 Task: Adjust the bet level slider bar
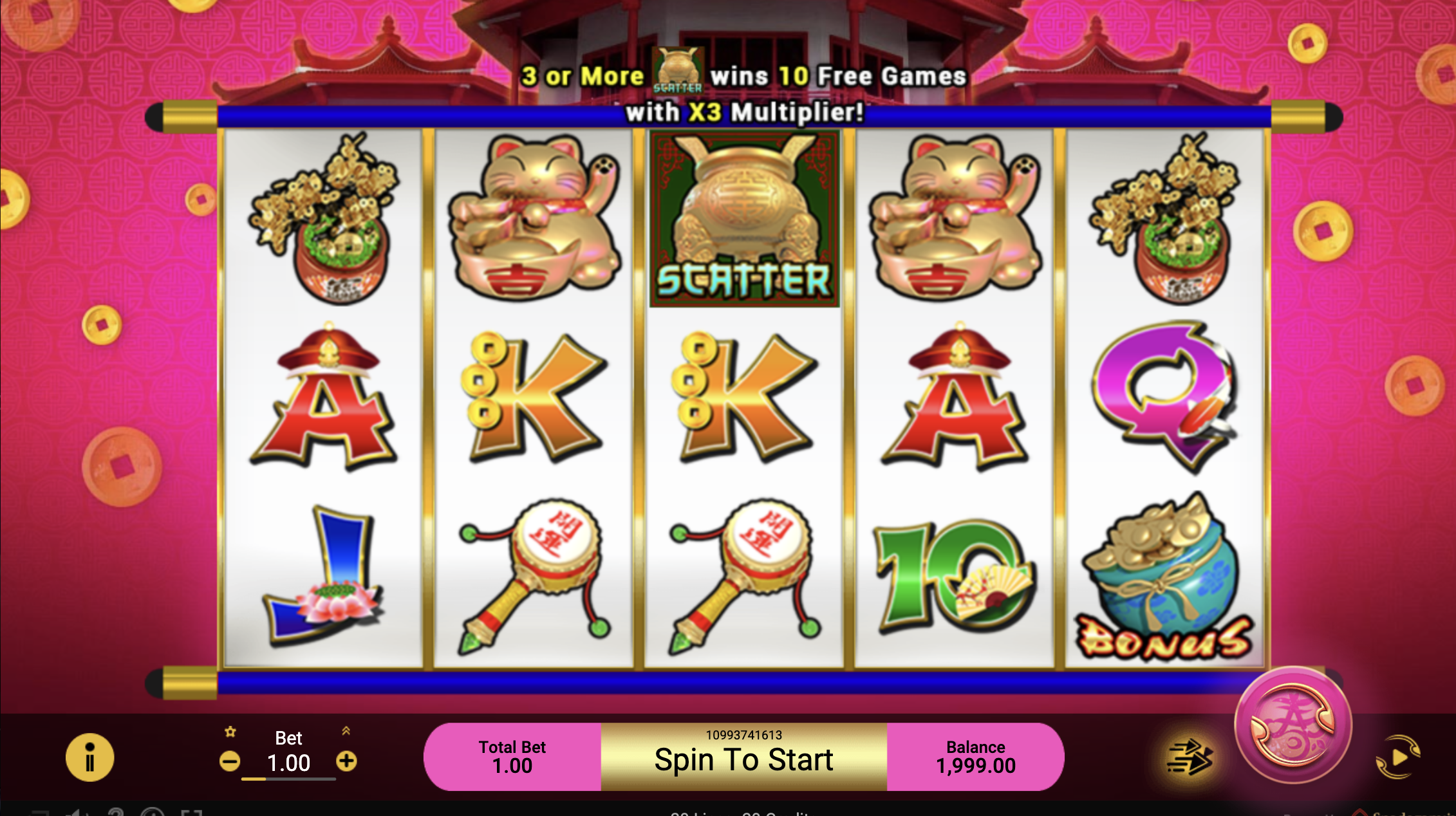tap(288, 779)
